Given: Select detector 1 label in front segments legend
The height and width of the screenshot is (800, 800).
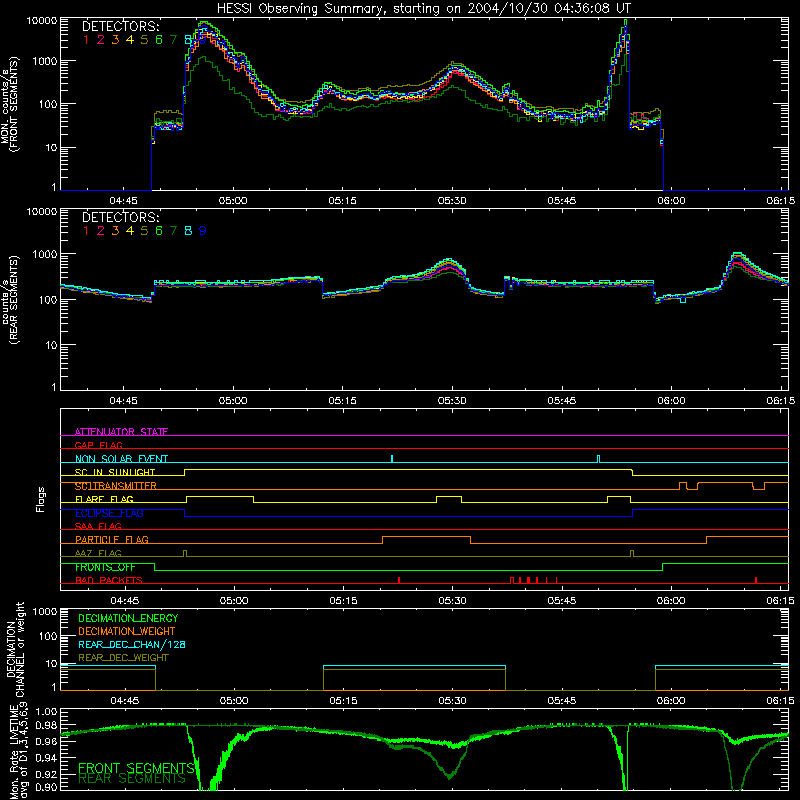Looking at the screenshot, I should tap(86, 40).
